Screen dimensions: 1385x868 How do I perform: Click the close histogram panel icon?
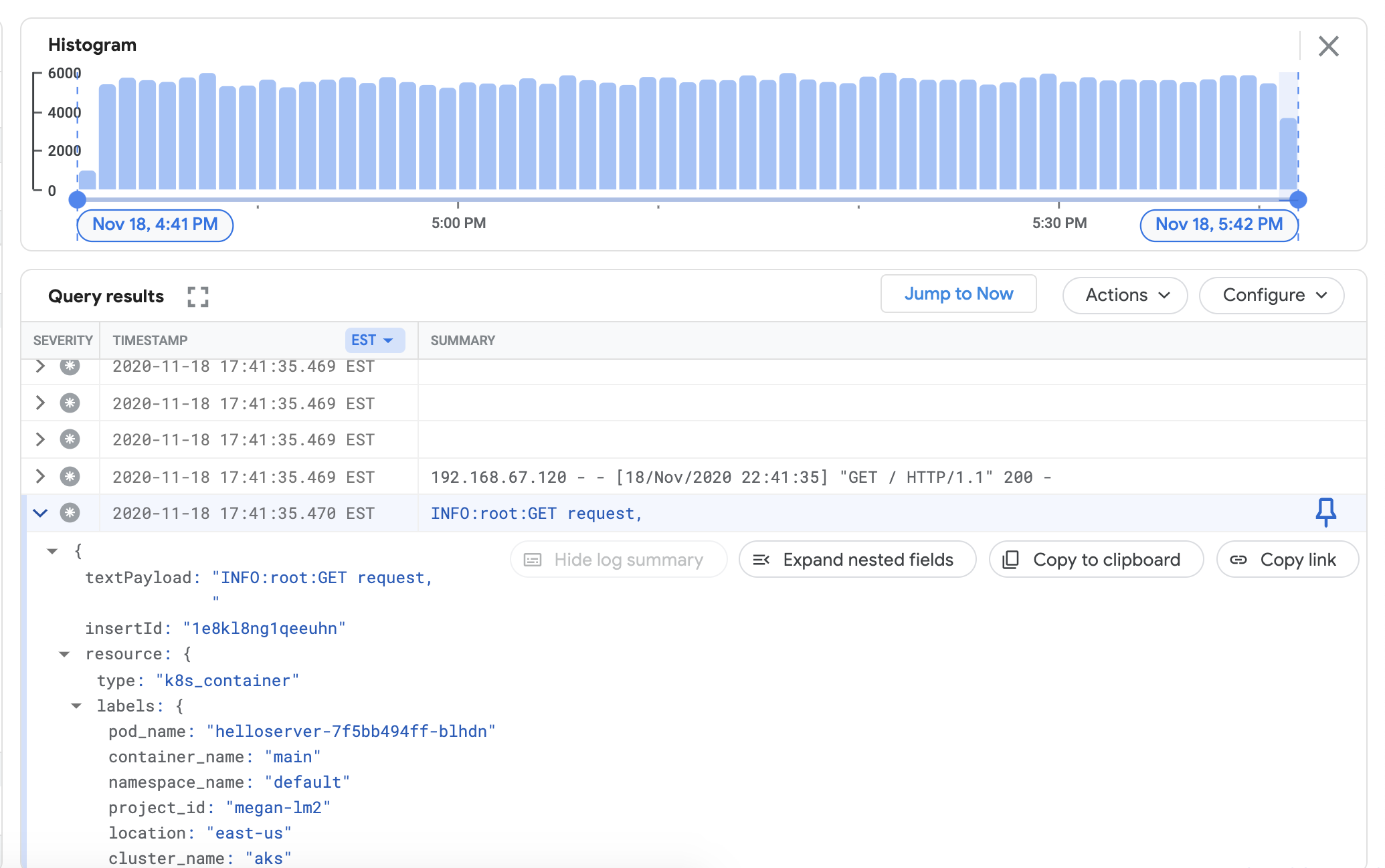pyautogui.click(x=1329, y=45)
